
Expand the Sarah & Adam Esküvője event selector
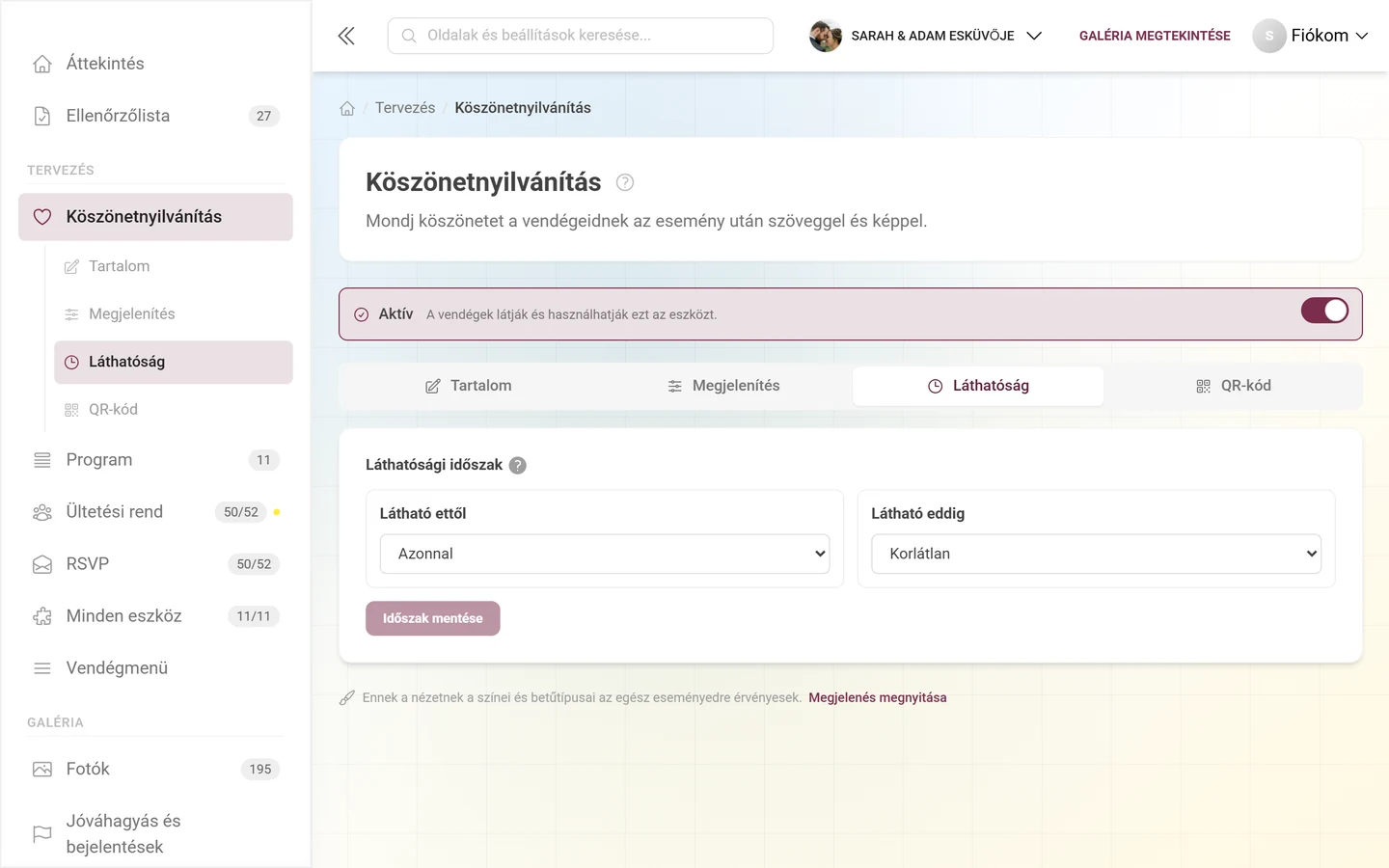[927, 36]
